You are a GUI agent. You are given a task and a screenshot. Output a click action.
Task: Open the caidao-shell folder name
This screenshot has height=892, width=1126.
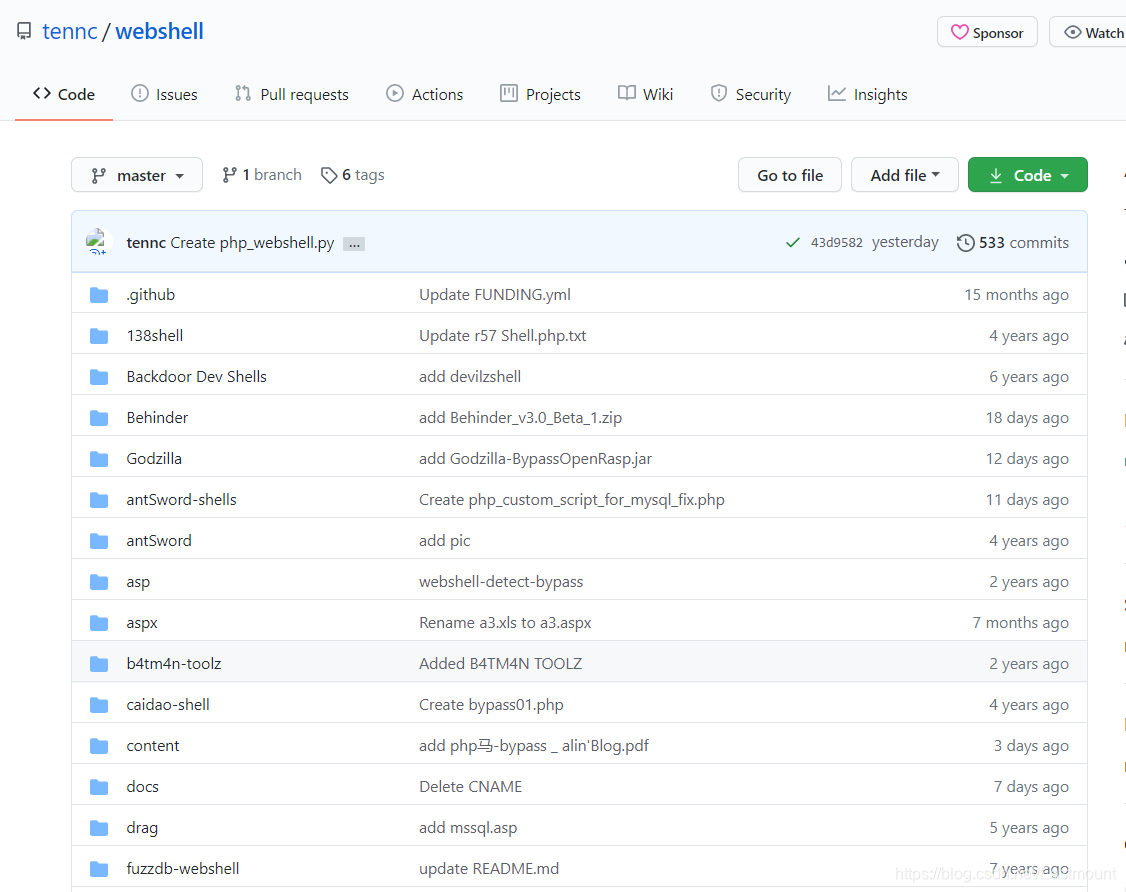(168, 705)
